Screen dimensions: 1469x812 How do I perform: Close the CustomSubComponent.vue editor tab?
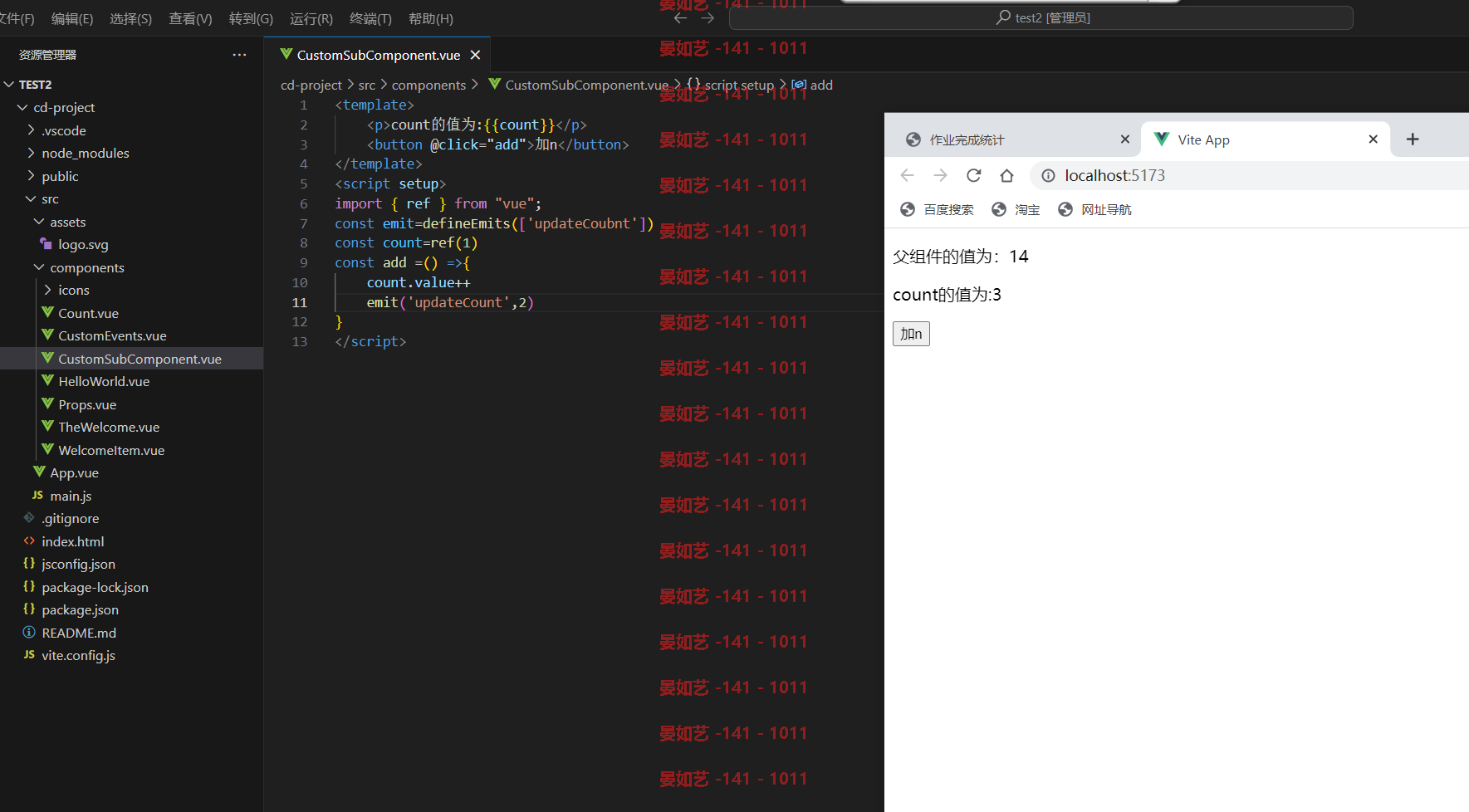click(475, 55)
